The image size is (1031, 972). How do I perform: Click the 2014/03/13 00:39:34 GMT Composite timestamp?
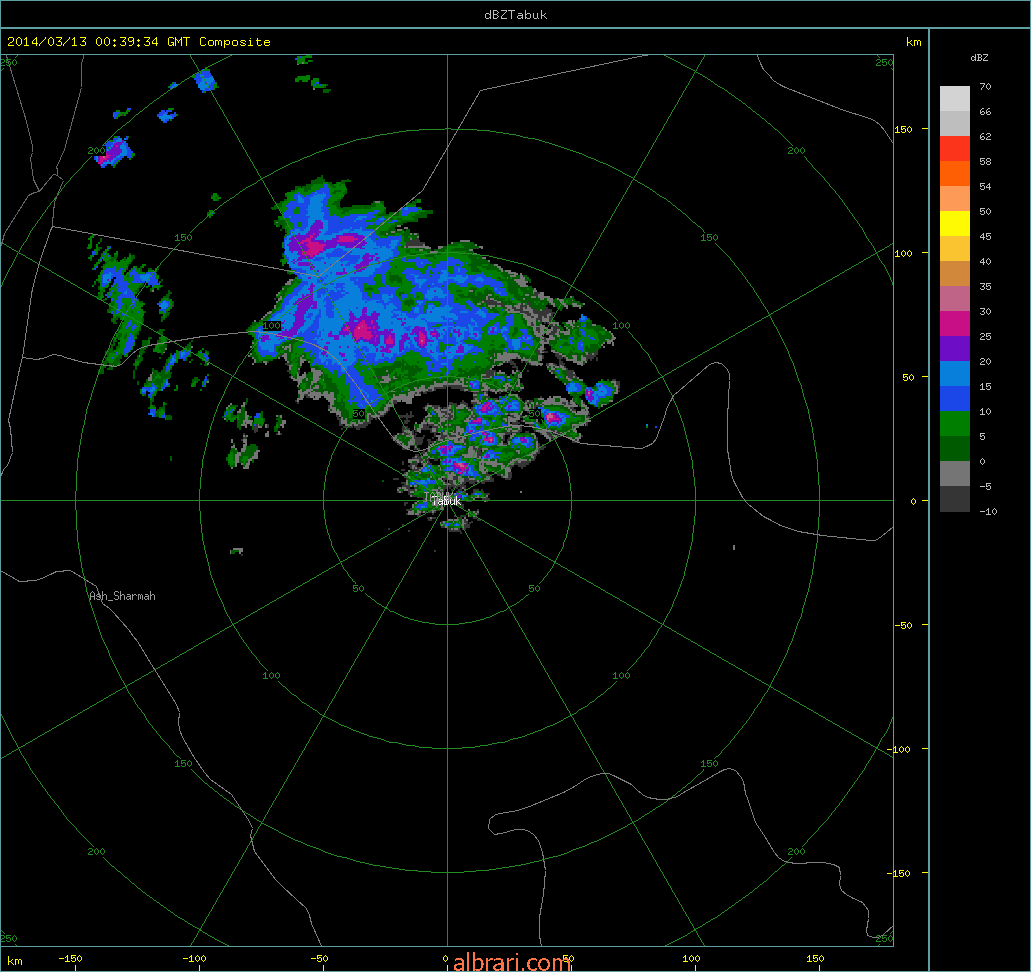139,41
